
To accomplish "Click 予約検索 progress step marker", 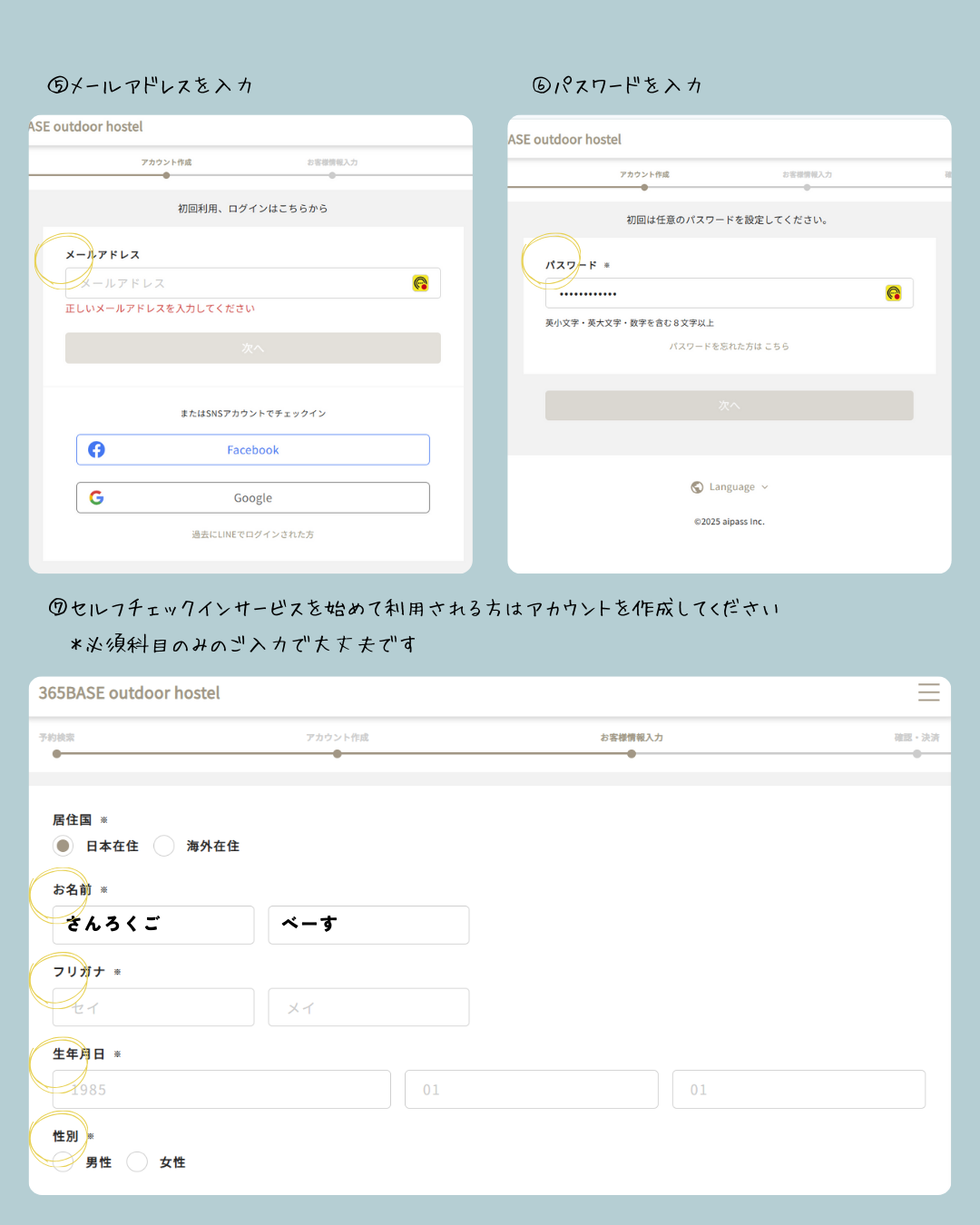I will tap(57, 753).
